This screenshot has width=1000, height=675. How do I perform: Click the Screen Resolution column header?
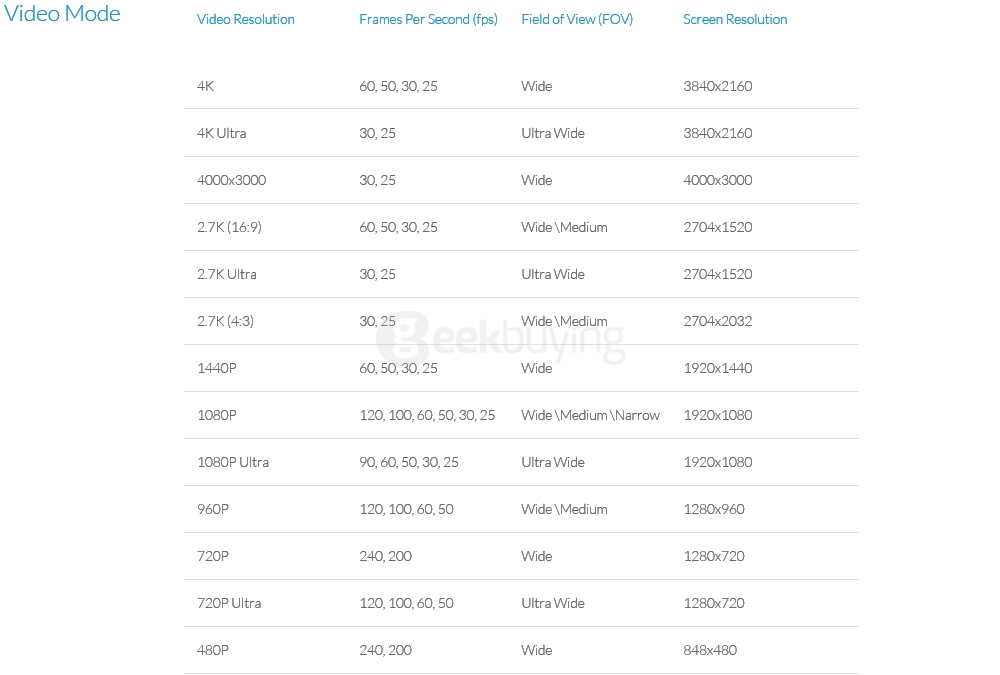click(735, 19)
